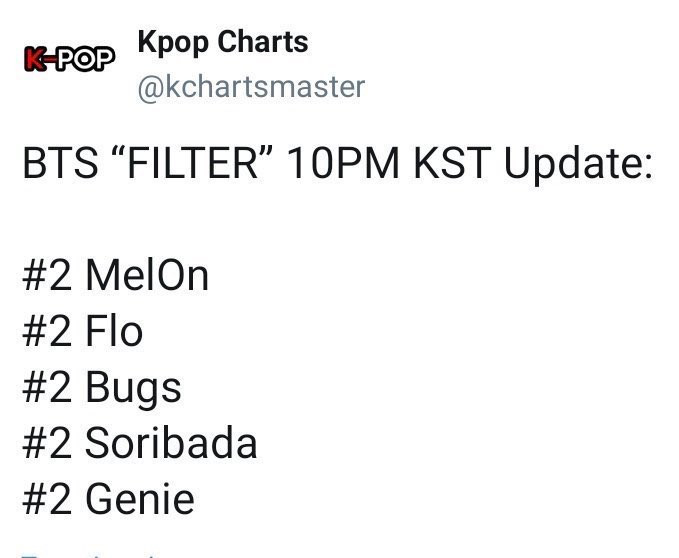Open Kpop Charts display name profile
The width and height of the screenshot is (679, 558).
223,42
